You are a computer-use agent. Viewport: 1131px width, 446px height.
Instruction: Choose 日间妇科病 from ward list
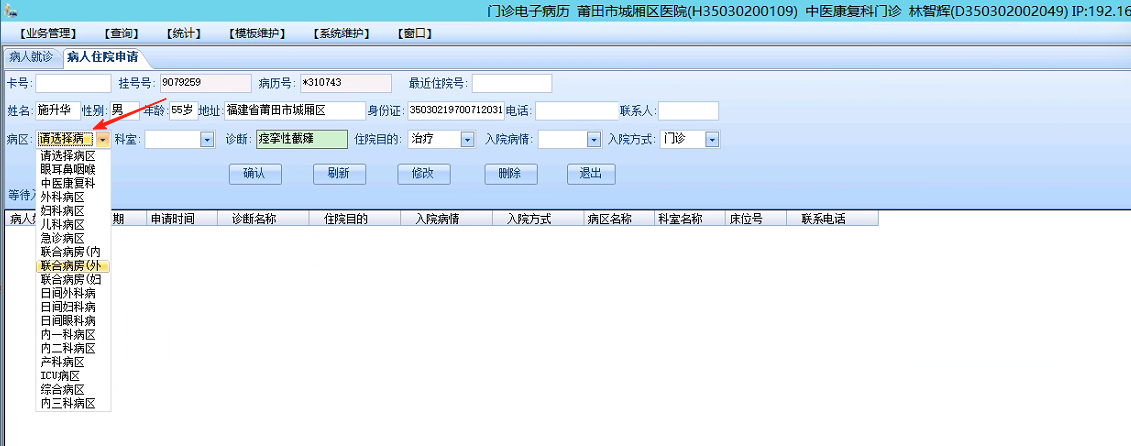[x=73, y=307]
